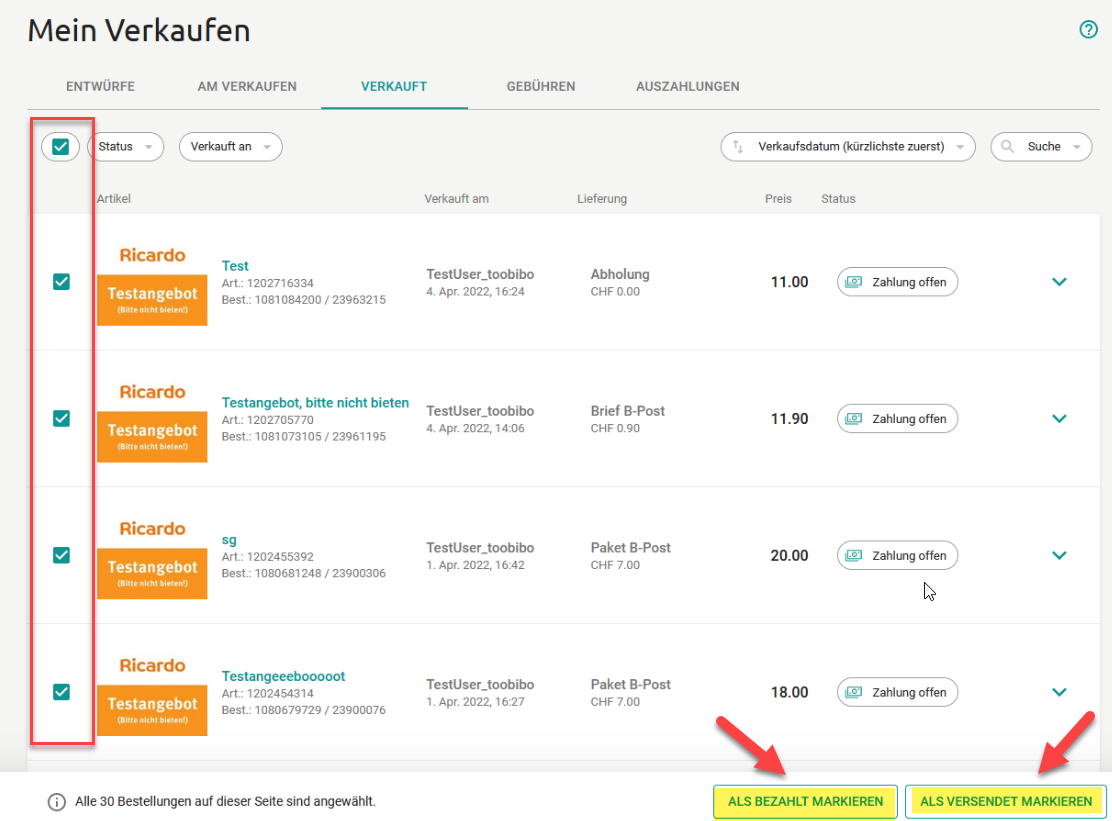Image resolution: width=1112 pixels, height=821 pixels.
Task: Select the Verkauft tab
Action: (x=394, y=86)
